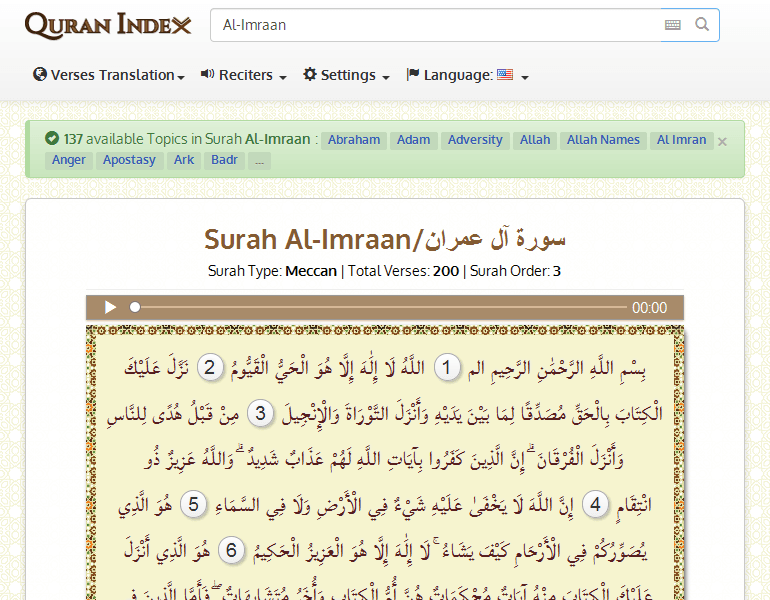Click the Quran Index logo

point(108,25)
